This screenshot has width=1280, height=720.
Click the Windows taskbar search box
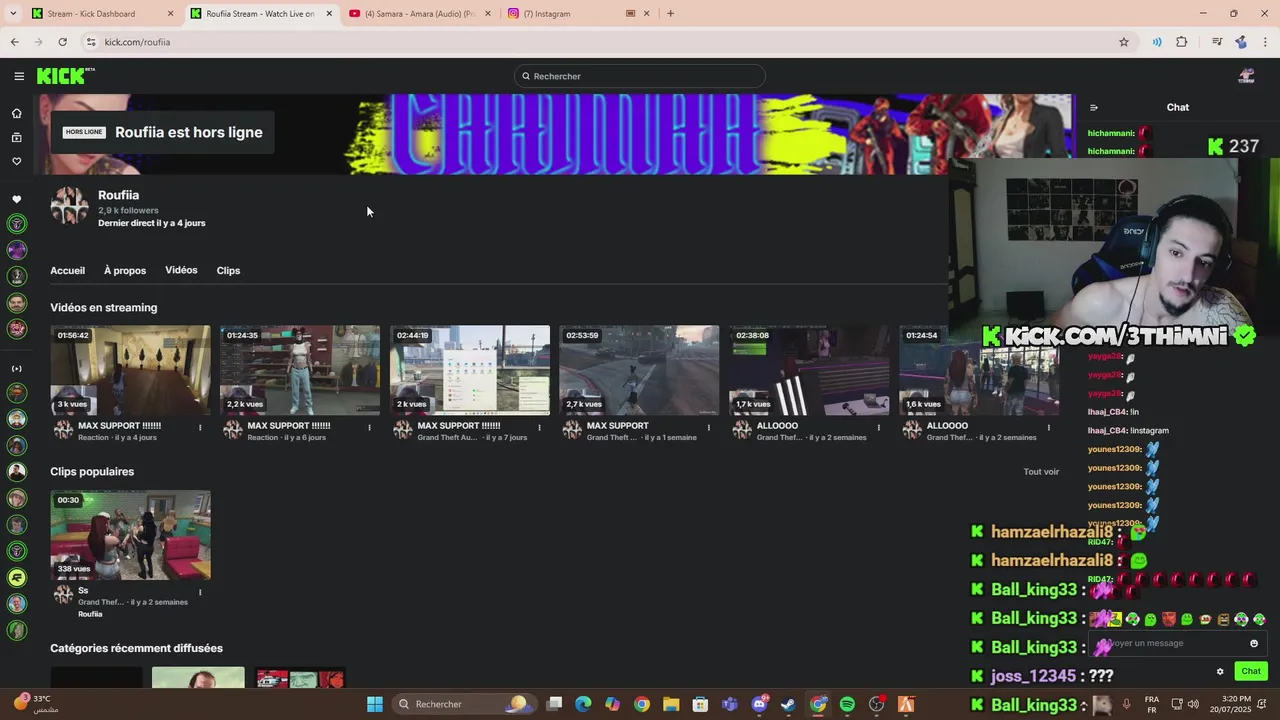coord(462,704)
